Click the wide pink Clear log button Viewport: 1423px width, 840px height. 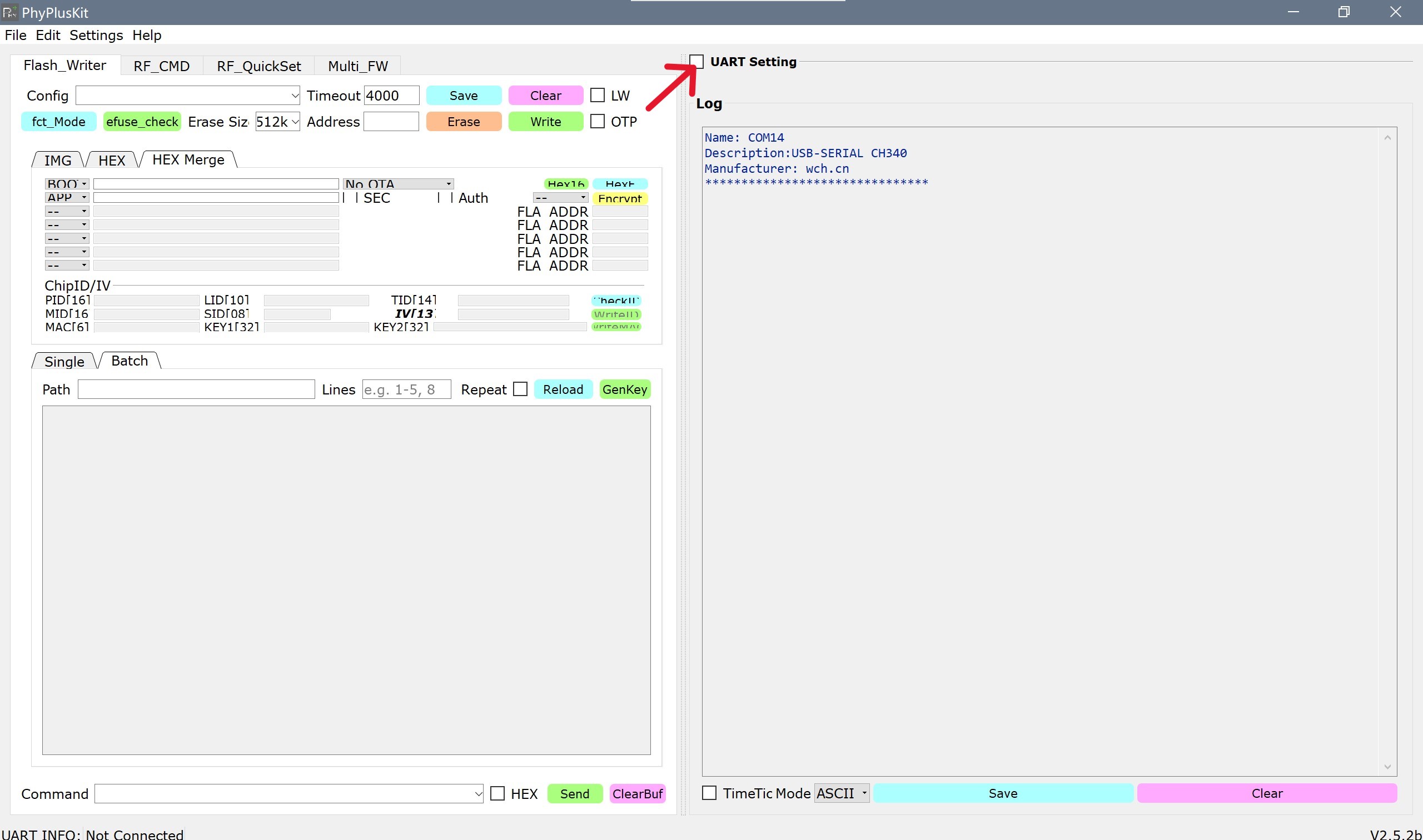click(x=1267, y=792)
